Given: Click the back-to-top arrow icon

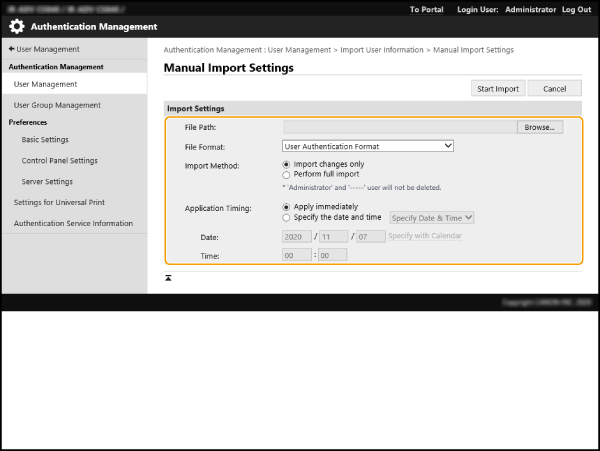Looking at the screenshot, I should 168,277.
